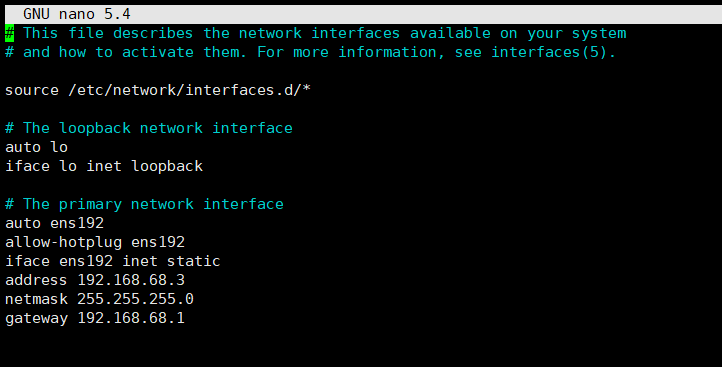Image resolution: width=722 pixels, height=367 pixels.
Task: Click the word 'static' in iface line
Action: point(193,261)
